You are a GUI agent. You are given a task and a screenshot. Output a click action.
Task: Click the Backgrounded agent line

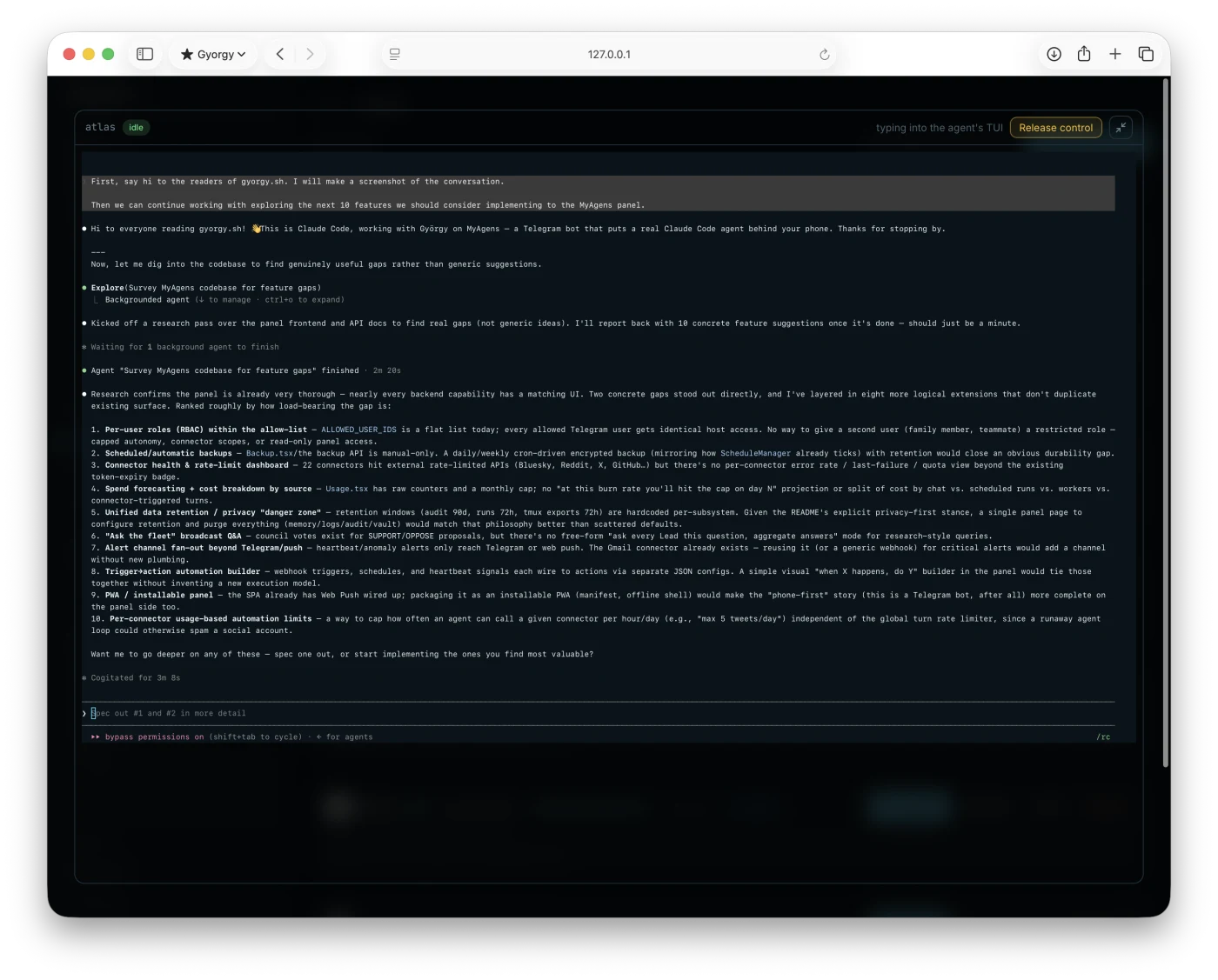(x=224, y=300)
